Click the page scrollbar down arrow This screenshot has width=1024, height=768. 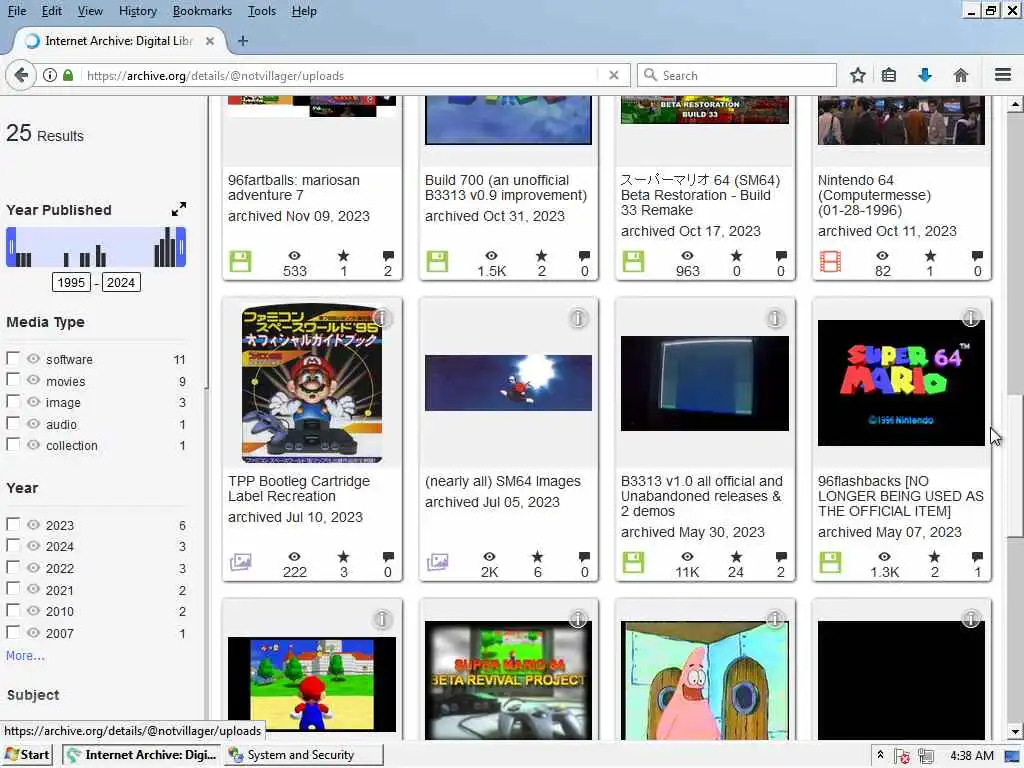point(1015,731)
